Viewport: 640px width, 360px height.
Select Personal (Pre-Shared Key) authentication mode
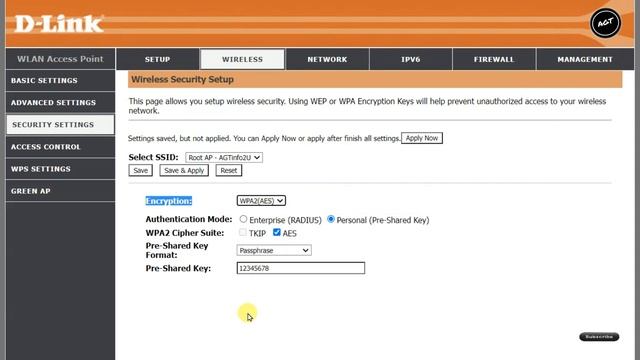331,219
